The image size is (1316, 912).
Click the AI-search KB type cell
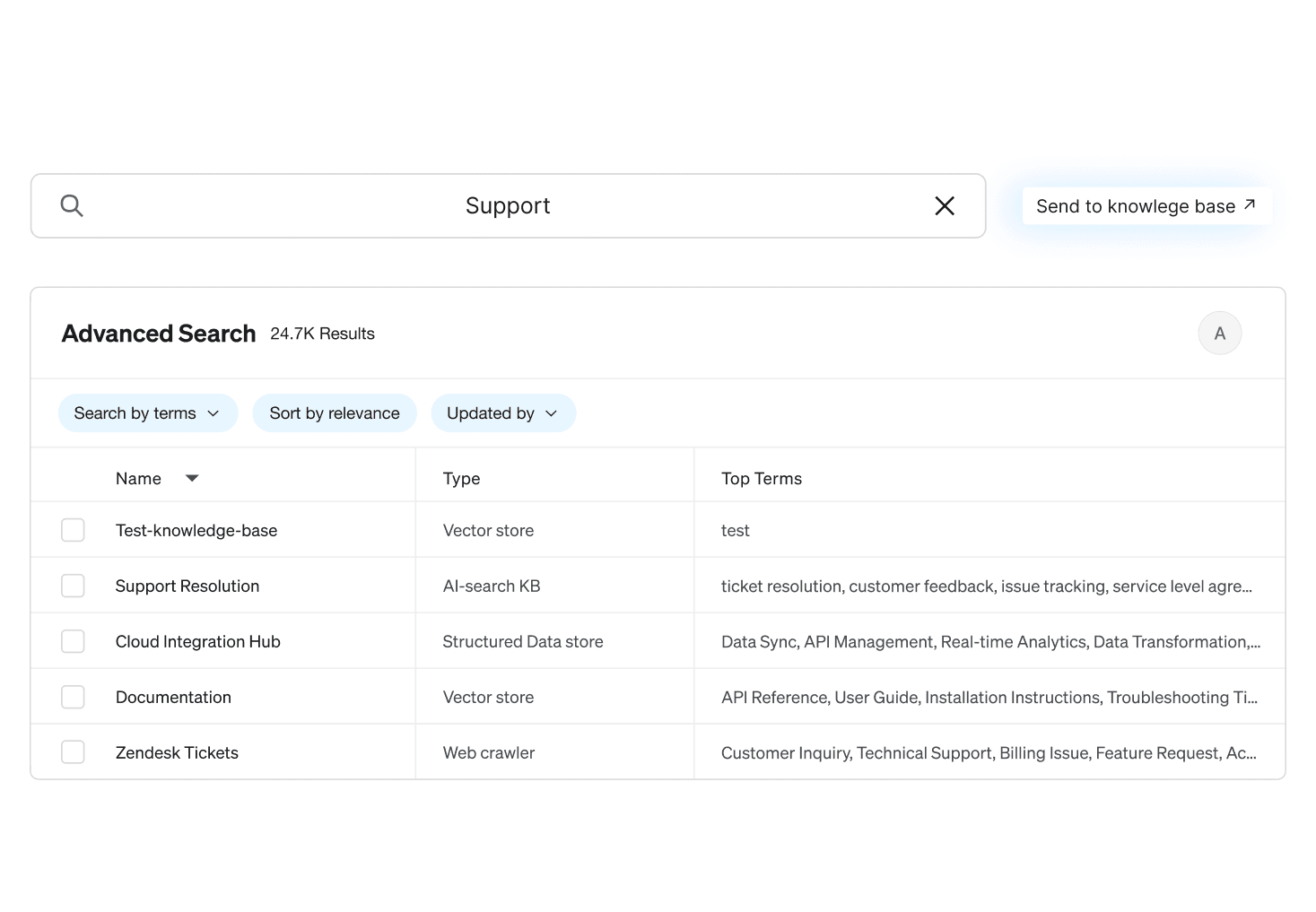492,586
